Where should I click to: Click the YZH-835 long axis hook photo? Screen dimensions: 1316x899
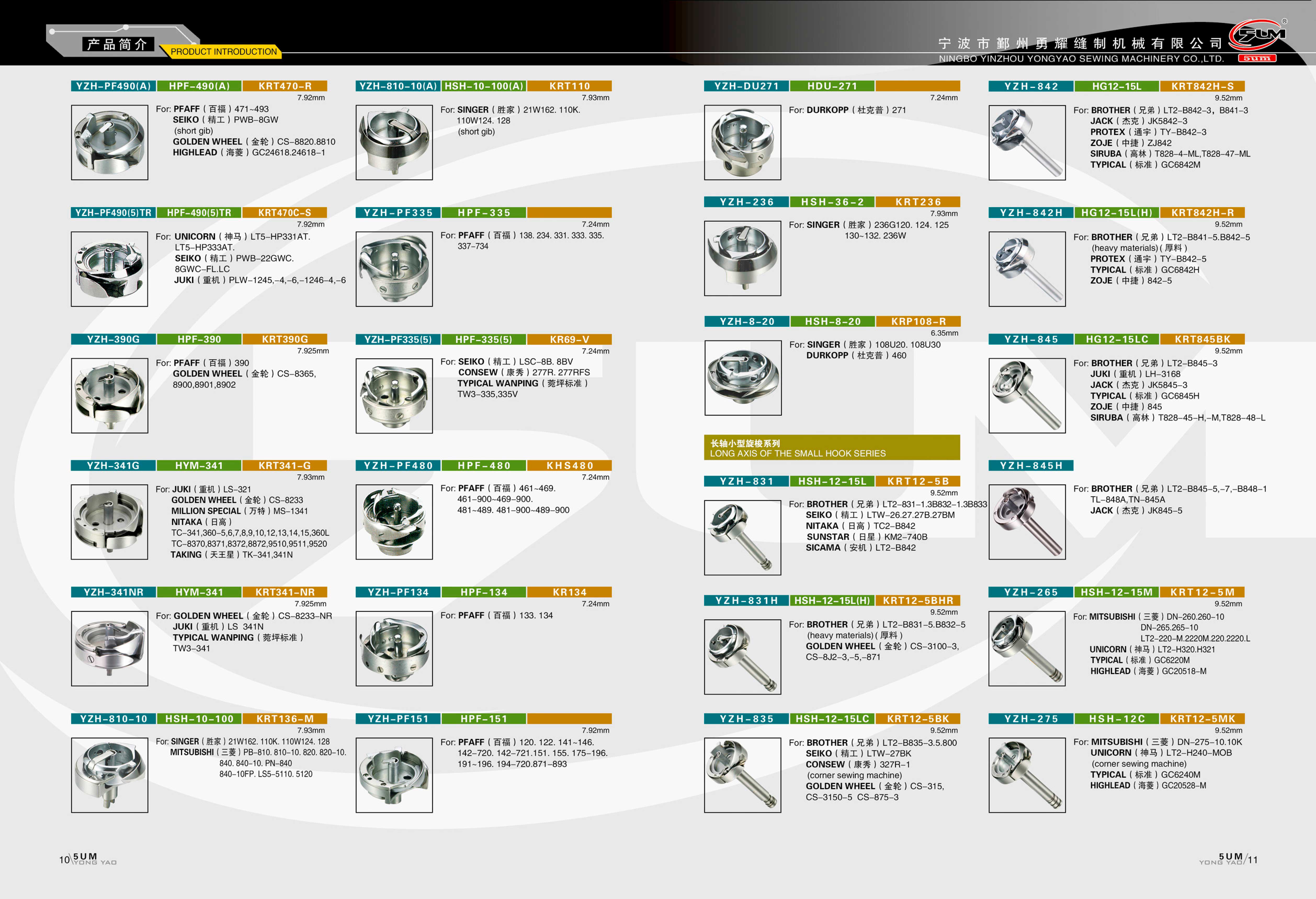(x=742, y=775)
